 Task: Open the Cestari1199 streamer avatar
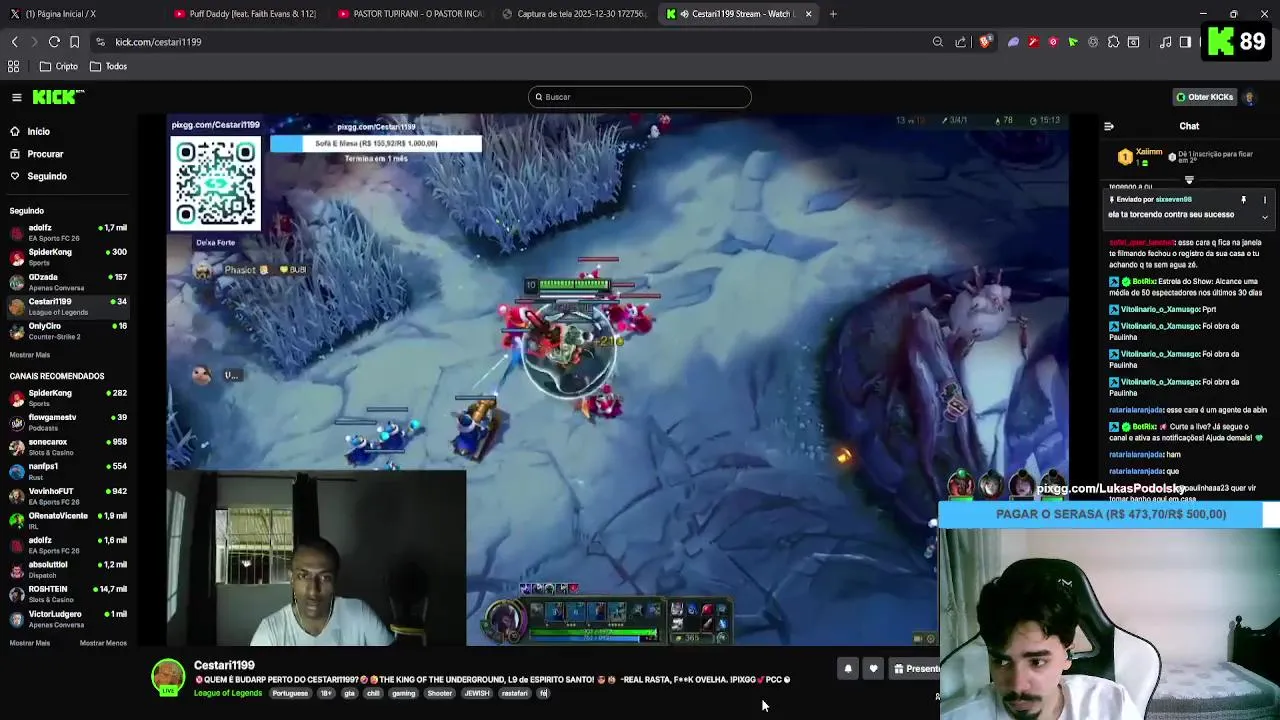pyautogui.click(x=168, y=677)
